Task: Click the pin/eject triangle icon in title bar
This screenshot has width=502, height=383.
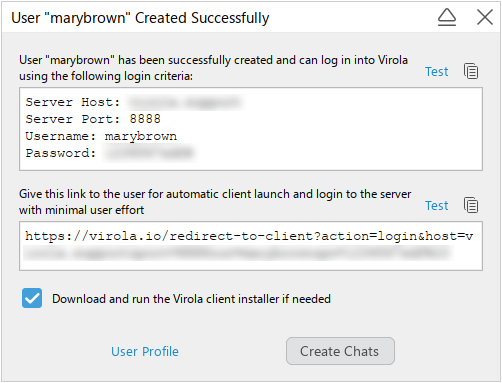Action: 447,17
